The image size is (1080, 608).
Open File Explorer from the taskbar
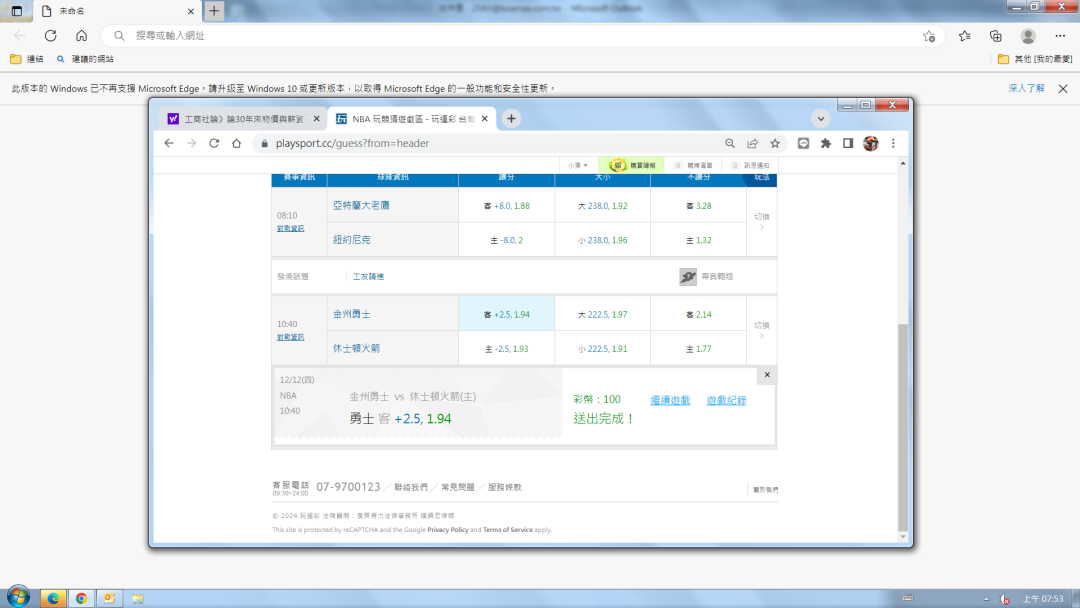(x=138, y=598)
